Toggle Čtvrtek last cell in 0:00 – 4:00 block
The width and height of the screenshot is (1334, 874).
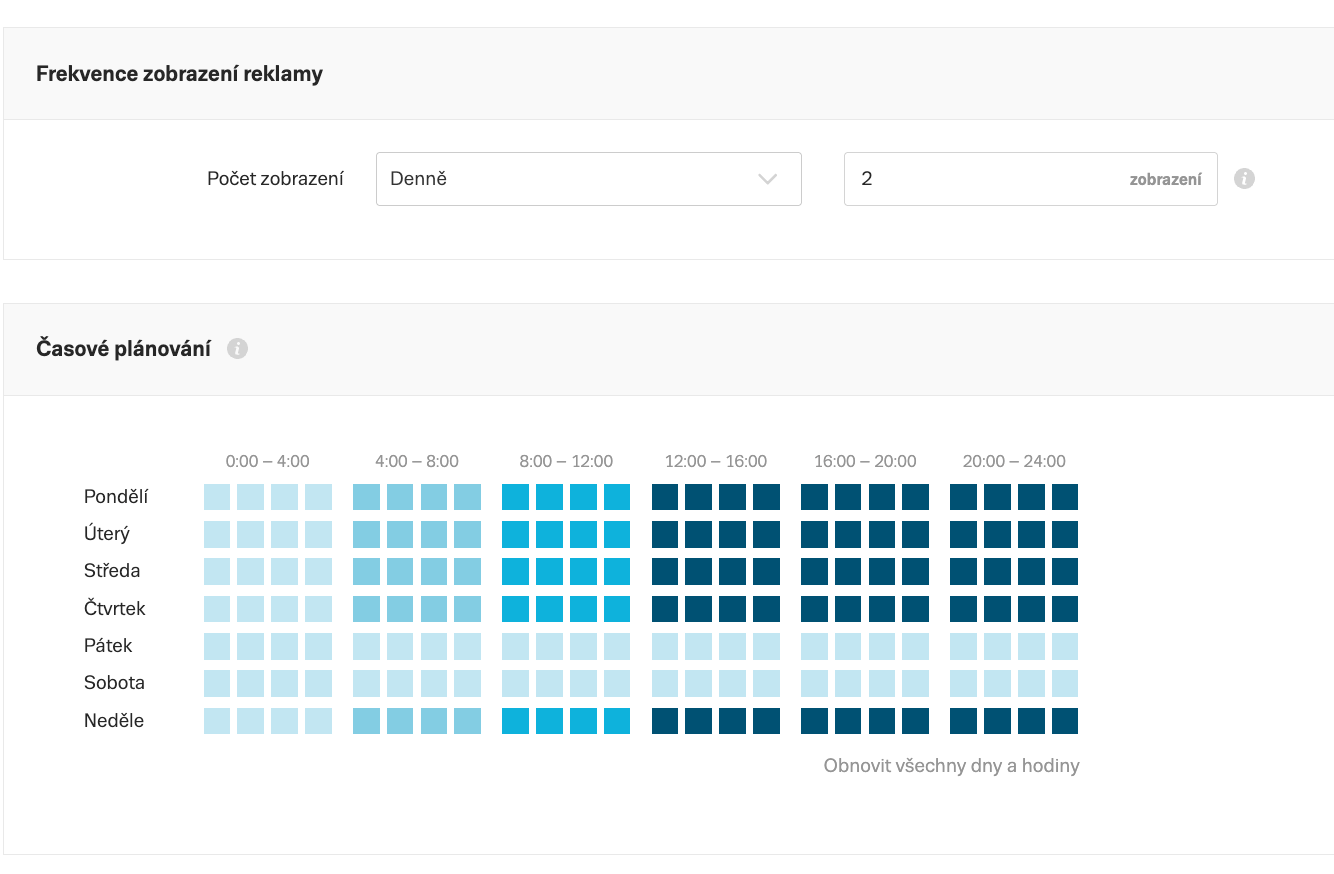(318, 609)
